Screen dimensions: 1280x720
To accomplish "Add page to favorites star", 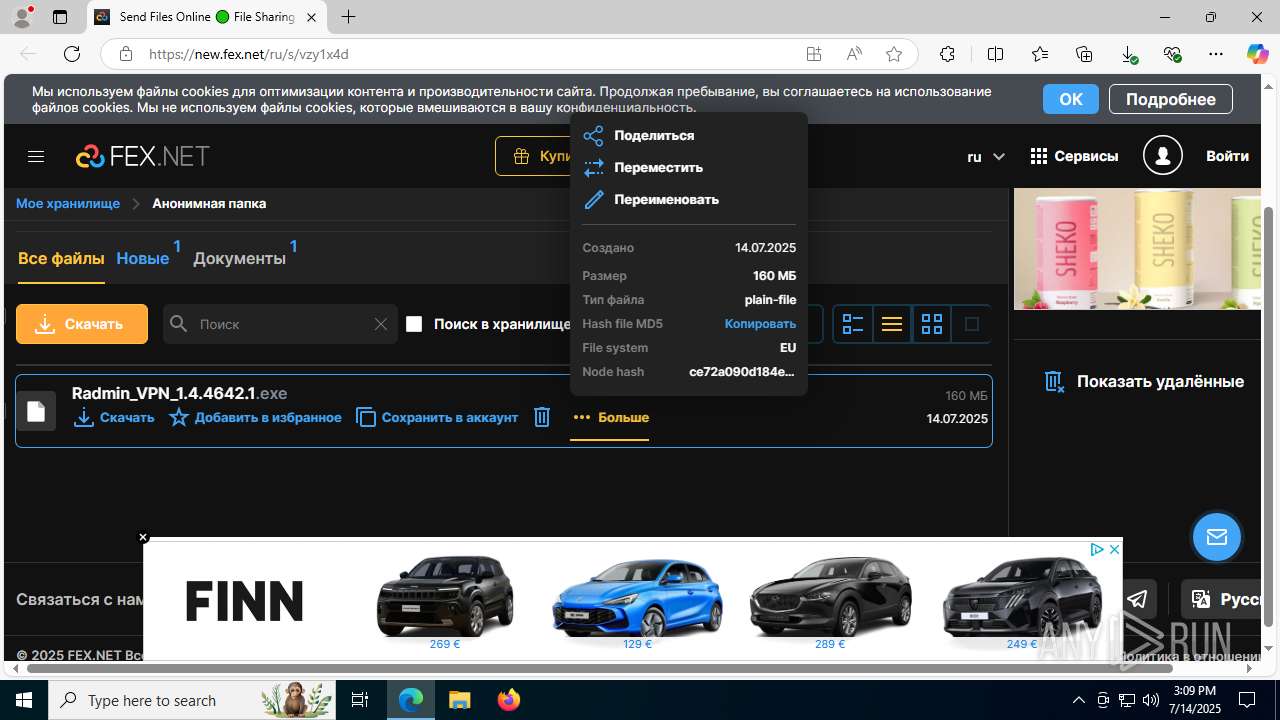I will pos(894,54).
